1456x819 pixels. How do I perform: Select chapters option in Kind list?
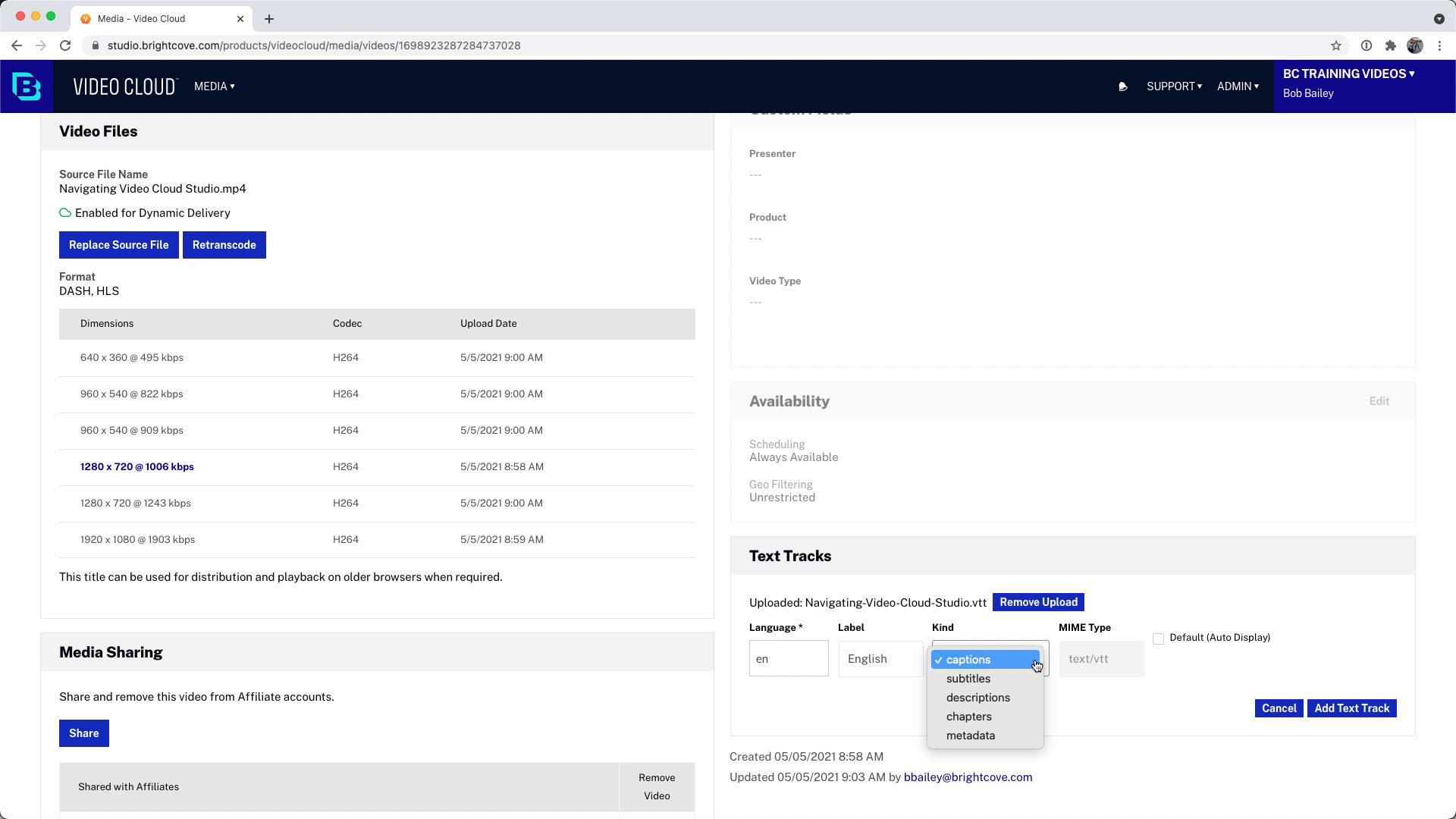[x=968, y=717]
